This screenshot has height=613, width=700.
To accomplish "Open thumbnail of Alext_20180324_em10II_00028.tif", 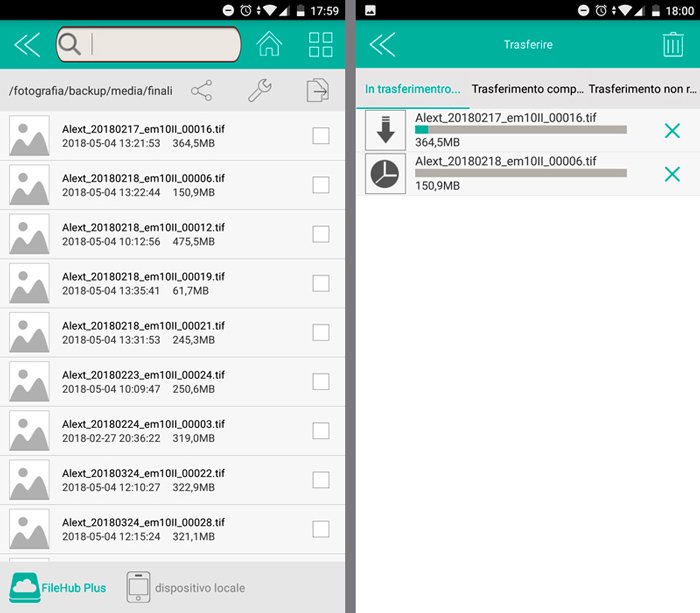I will click(29, 529).
